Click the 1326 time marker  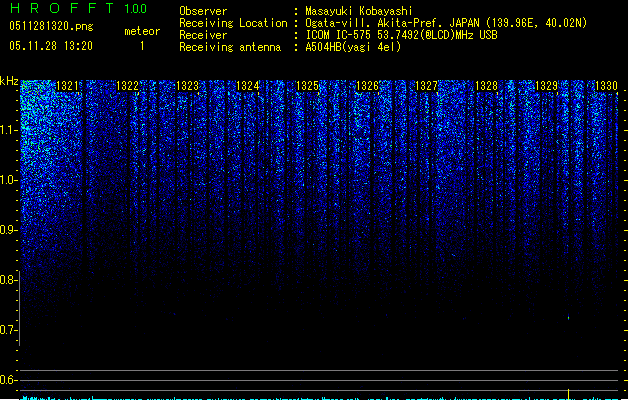(x=367, y=85)
